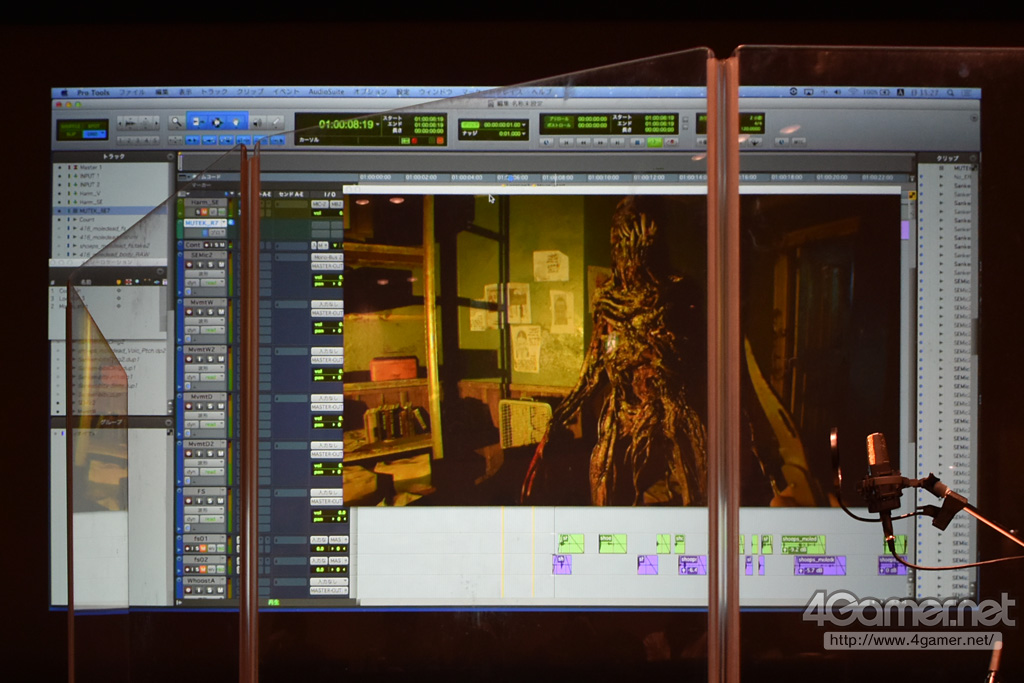Open MvmtW input path selector
Image resolution: width=1024 pixels, height=683 pixels.
point(327,304)
